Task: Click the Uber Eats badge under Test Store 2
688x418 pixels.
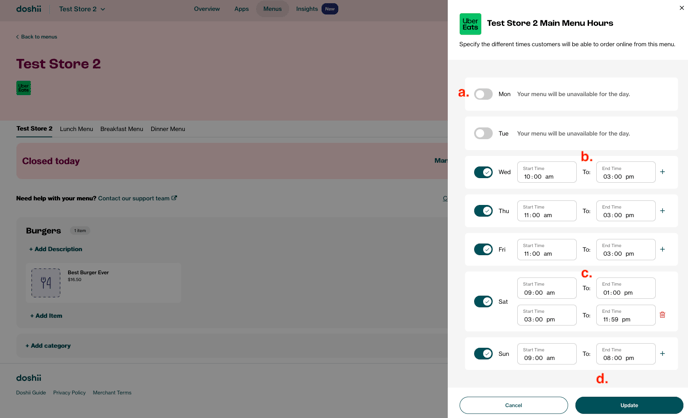Action: coord(24,88)
